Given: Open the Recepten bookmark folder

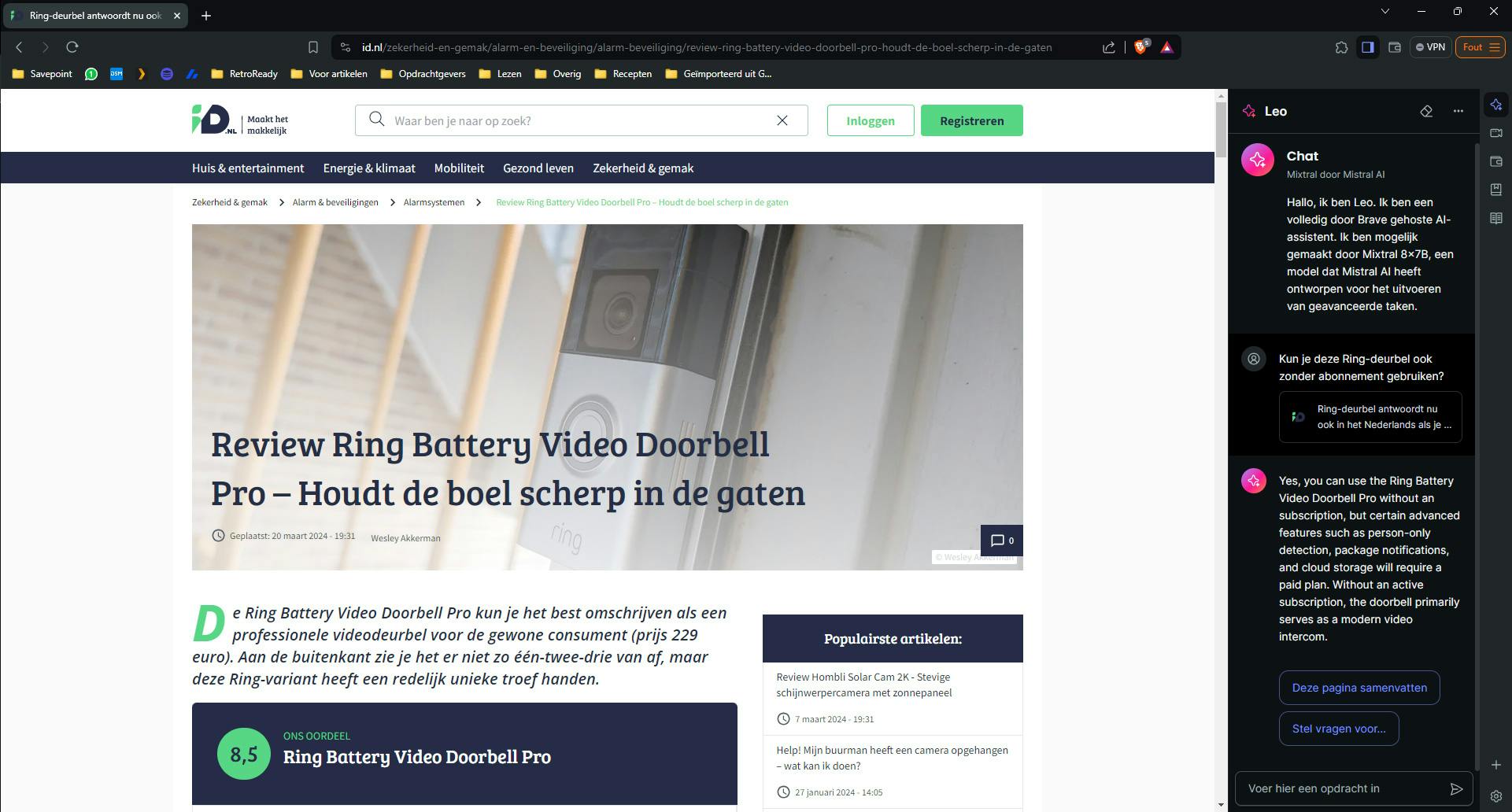Looking at the screenshot, I should [623, 74].
